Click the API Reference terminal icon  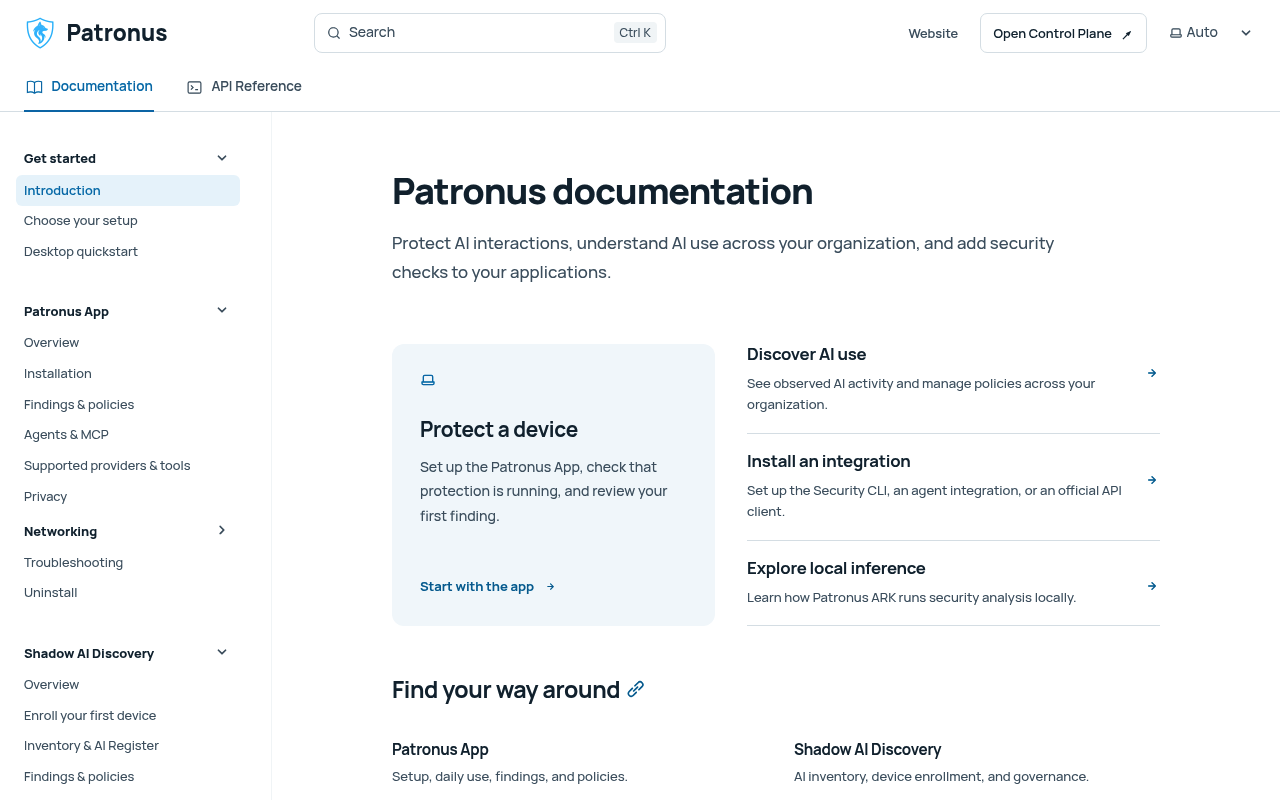click(x=194, y=87)
